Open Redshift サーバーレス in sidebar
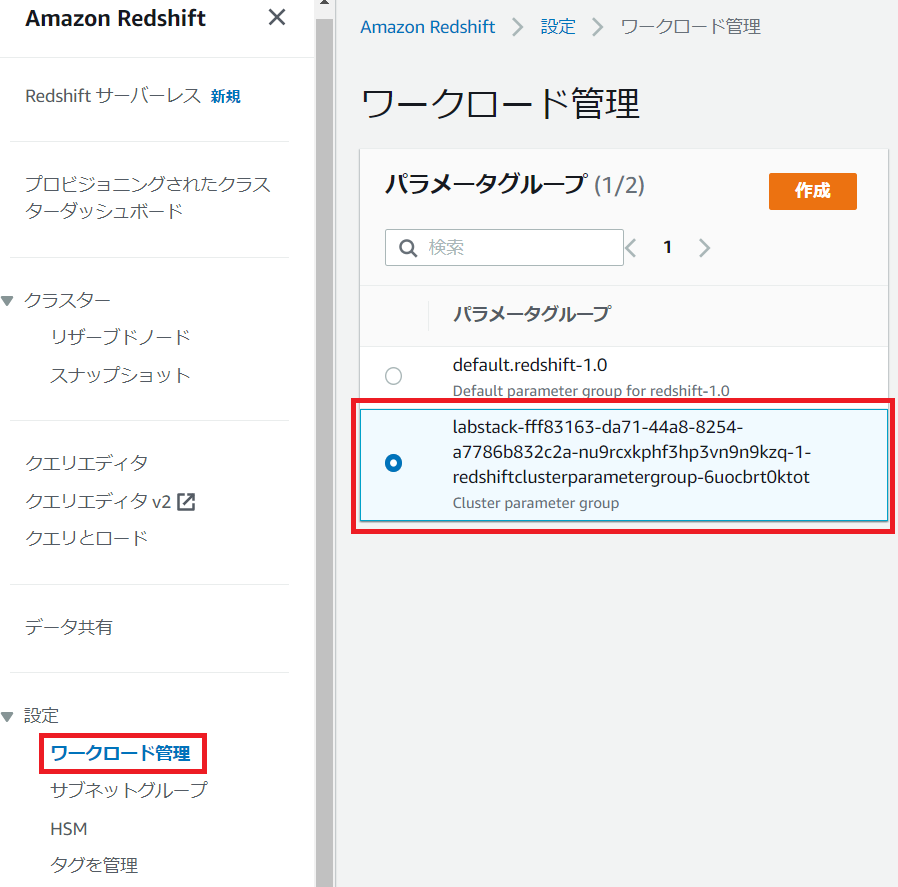Screen dimensions: 898x887 click(x=113, y=96)
